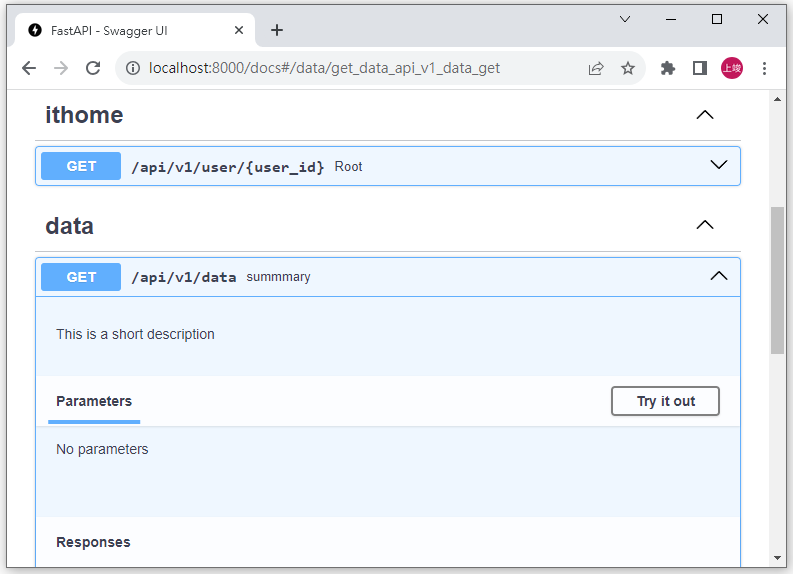This screenshot has height=574, width=793.
Task: Click the browser forward arrow
Action: coord(61,68)
